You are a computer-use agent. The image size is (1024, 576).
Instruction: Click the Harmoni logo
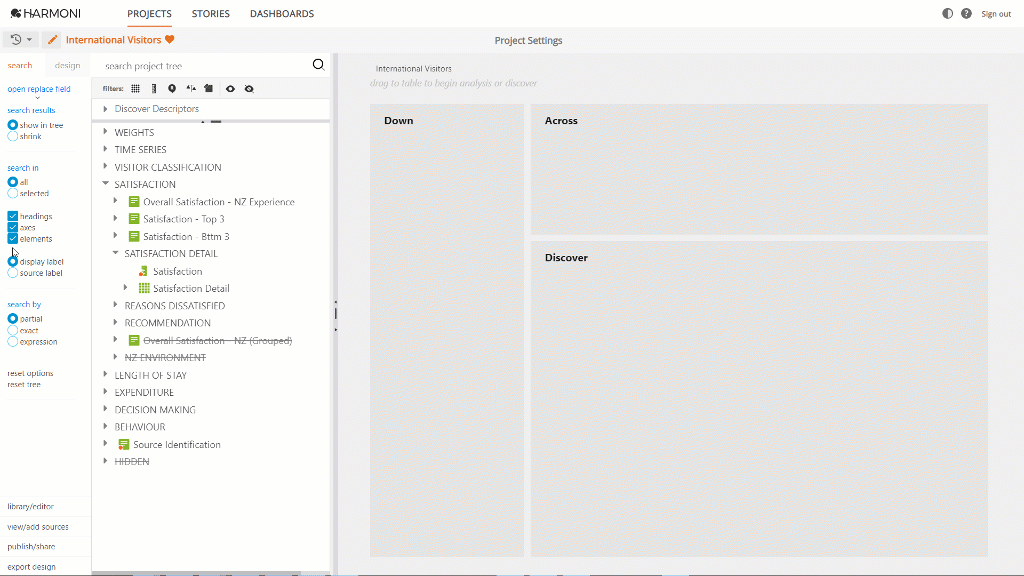tap(46, 13)
